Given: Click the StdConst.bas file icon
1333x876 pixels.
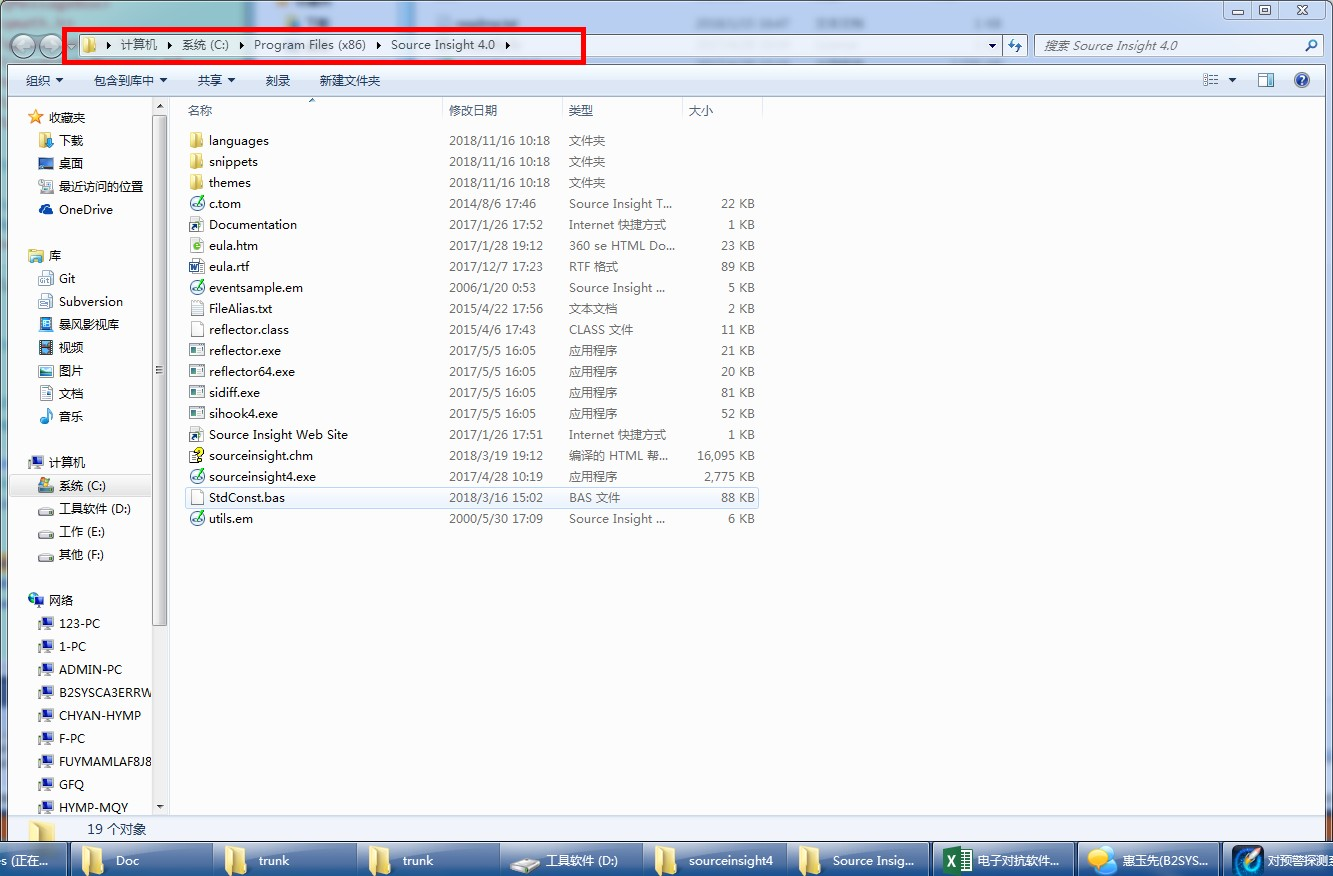Looking at the screenshot, I should pyautogui.click(x=197, y=498).
